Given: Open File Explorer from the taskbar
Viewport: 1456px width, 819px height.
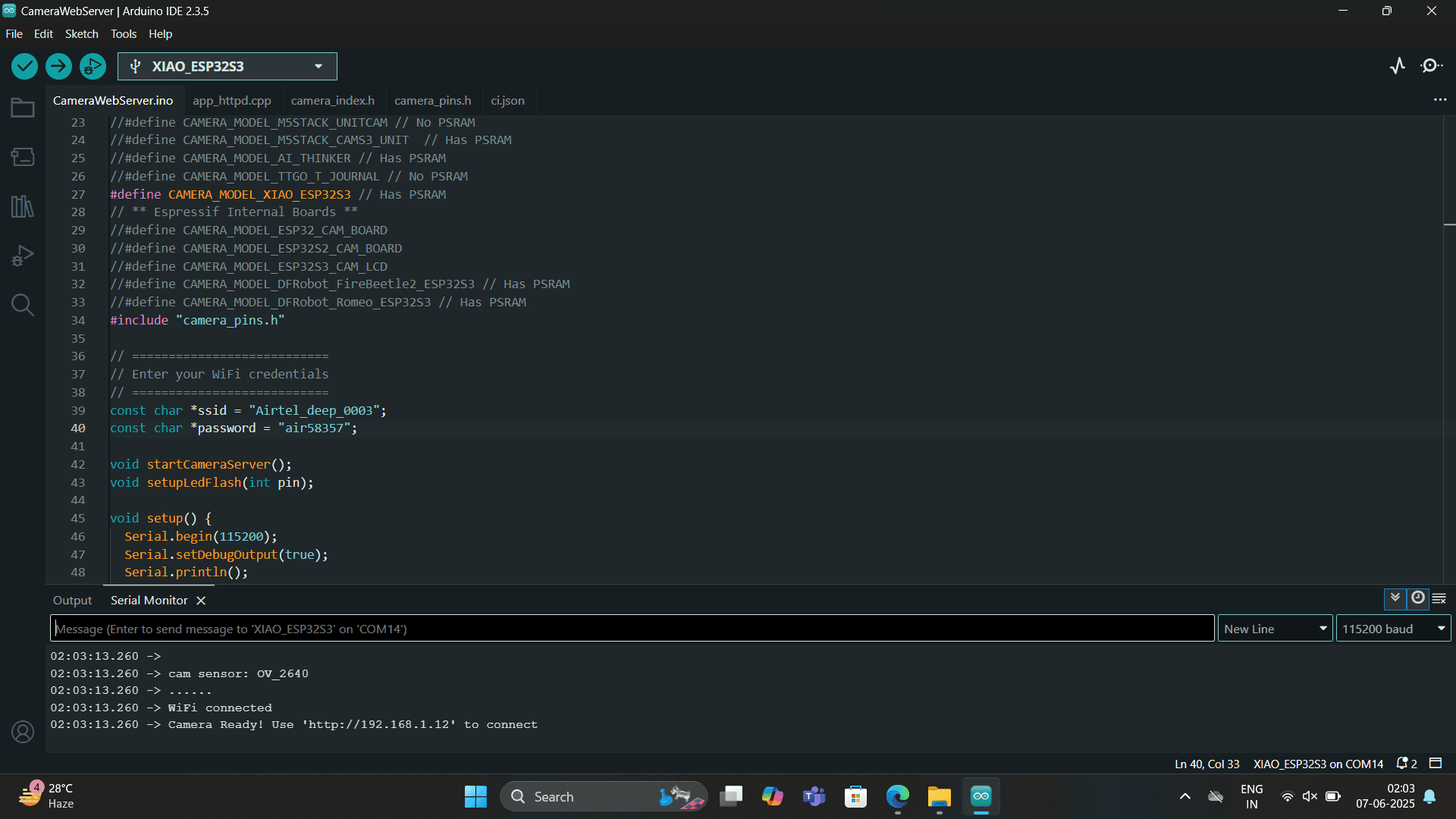Looking at the screenshot, I should [x=939, y=796].
